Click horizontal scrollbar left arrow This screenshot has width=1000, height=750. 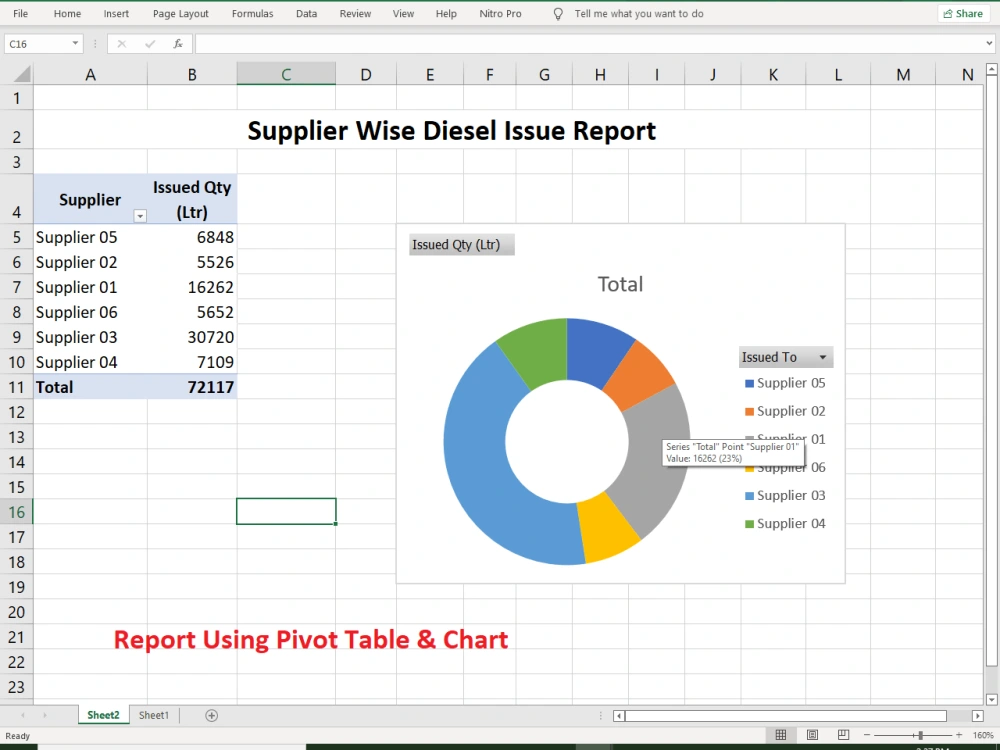[619, 716]
